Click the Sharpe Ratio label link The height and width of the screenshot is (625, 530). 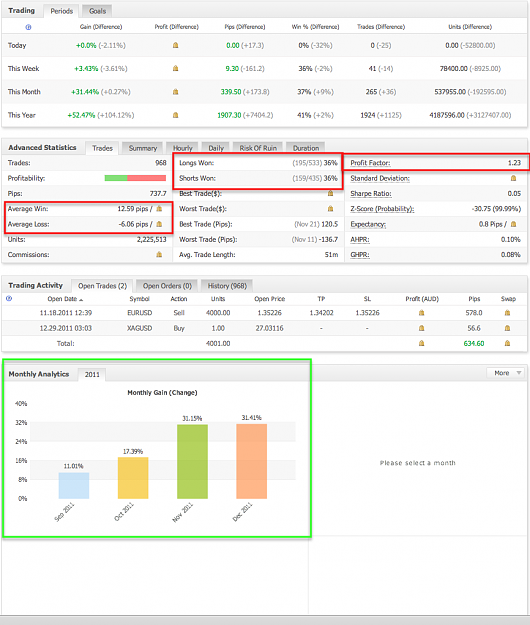pos(371,193)
